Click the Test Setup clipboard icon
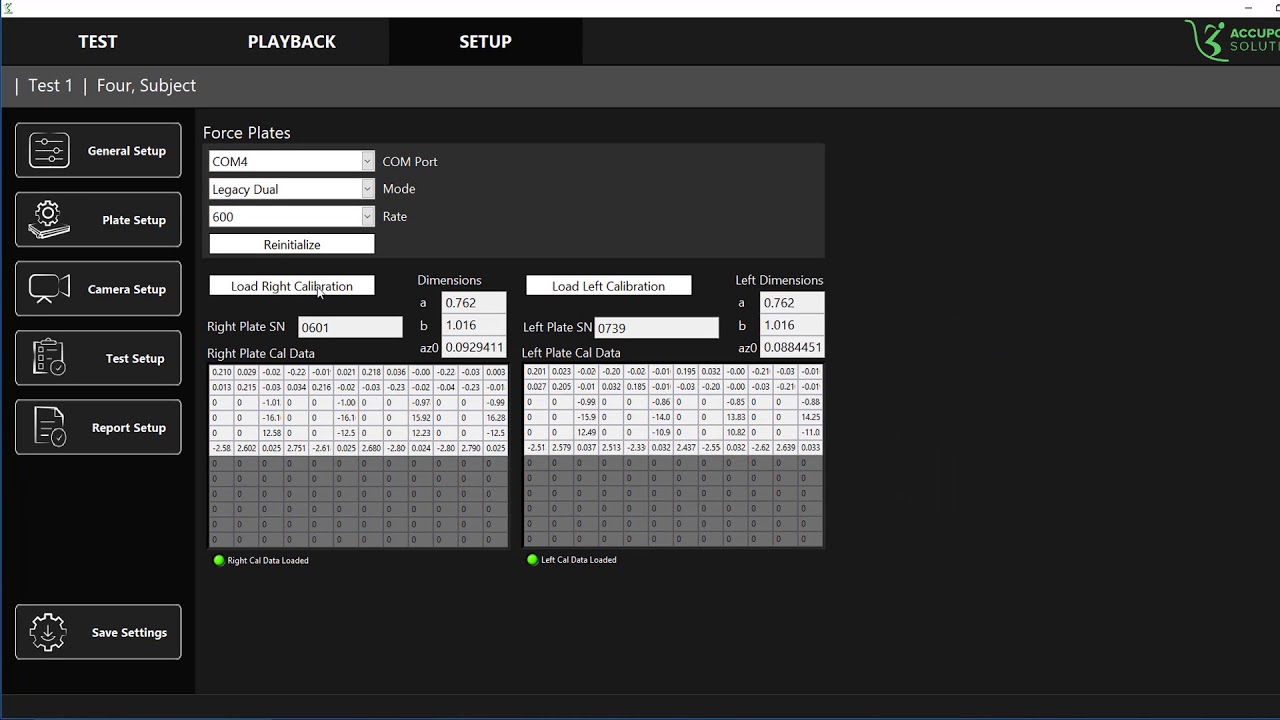The height and width of the screenshot is (720, 1280). click(x=49, y=357)
